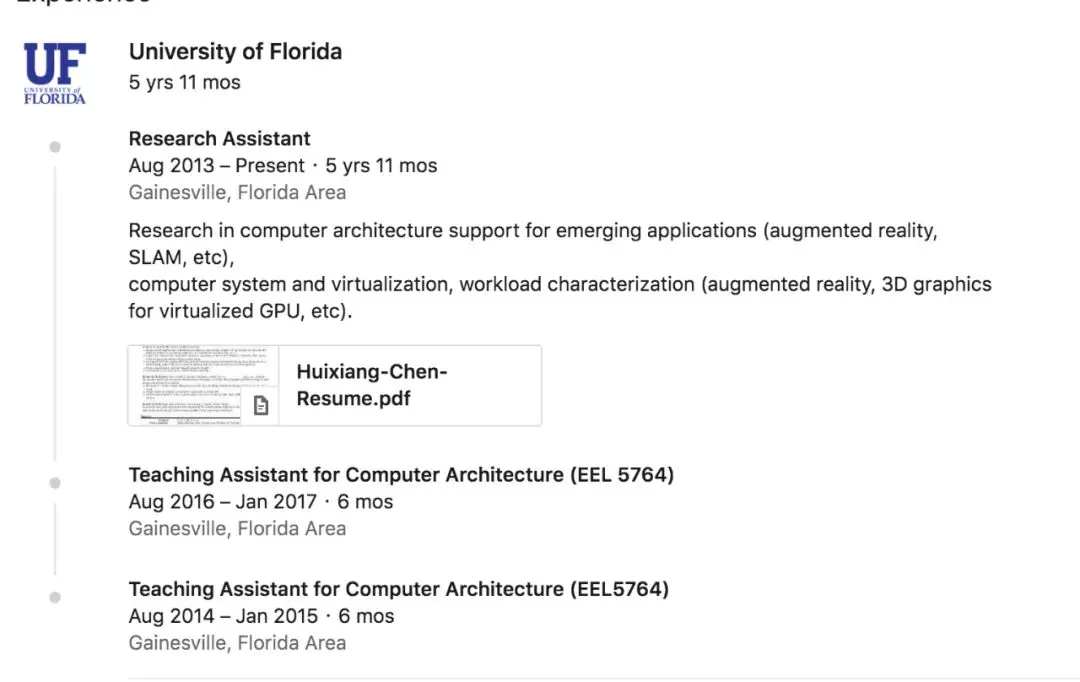Image resolution: width=1080 pixels, height=682 pixels.
Task: Click timeline dot beside EEL 5764 2016 role
Action: [x=55, y=483]
